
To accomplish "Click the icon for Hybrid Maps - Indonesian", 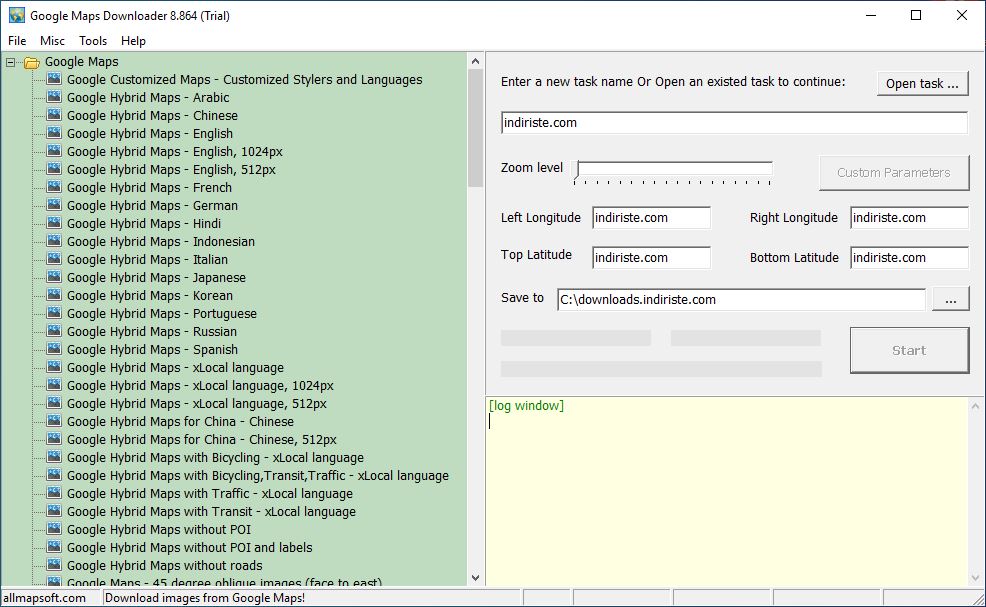I will tap(54, 242).
